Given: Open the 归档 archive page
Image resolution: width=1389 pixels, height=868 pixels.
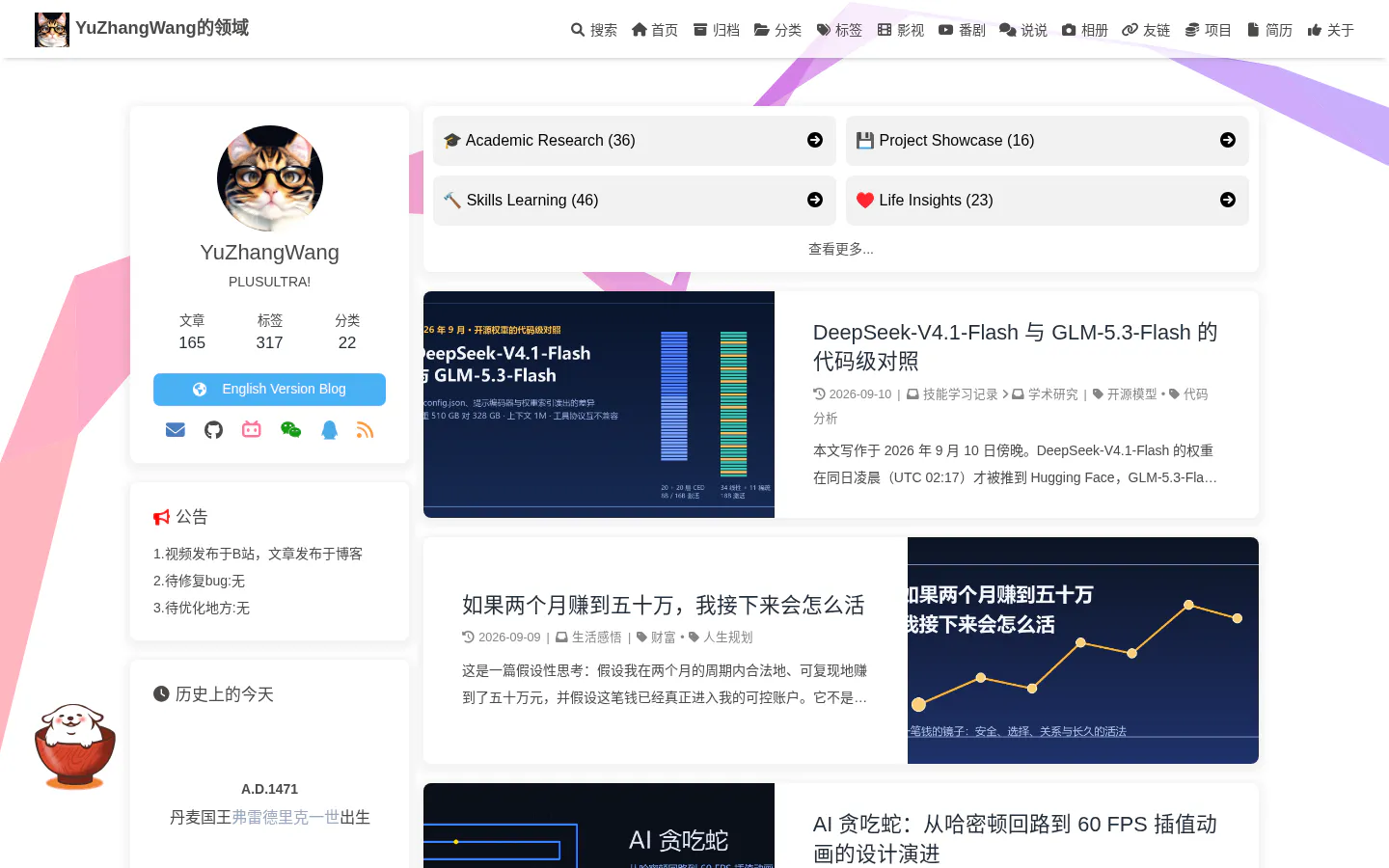Looking at the screenshot, I should point(716,30).
